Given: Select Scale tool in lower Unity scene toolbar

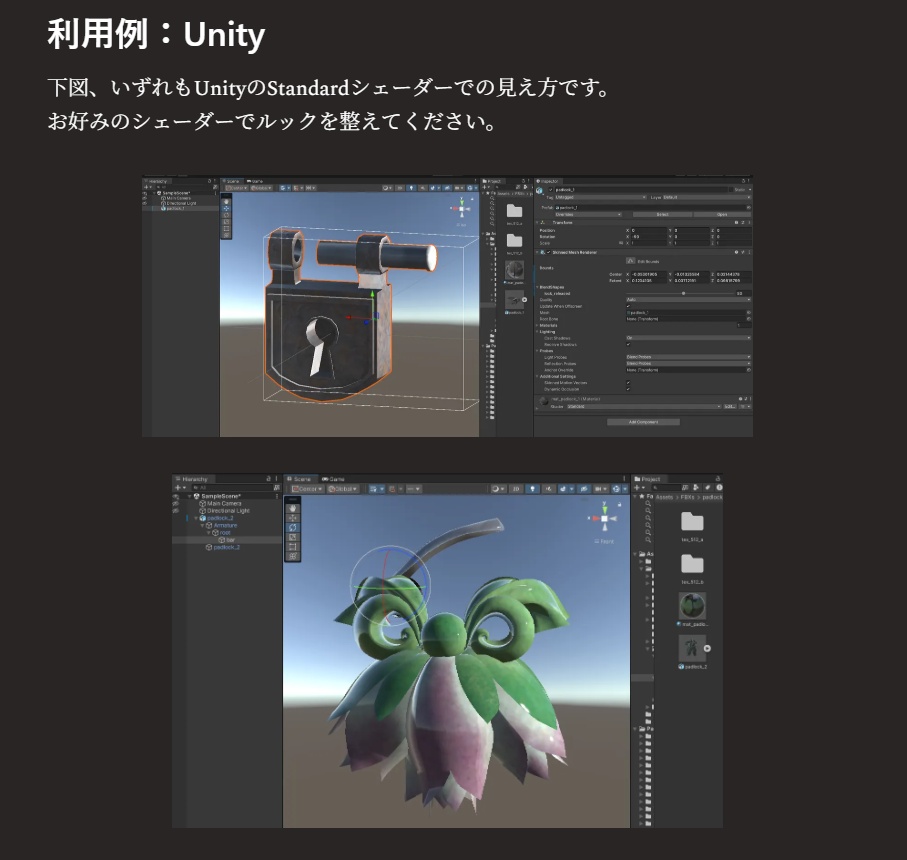Looking at the screenshot, I should pos(293,537).
